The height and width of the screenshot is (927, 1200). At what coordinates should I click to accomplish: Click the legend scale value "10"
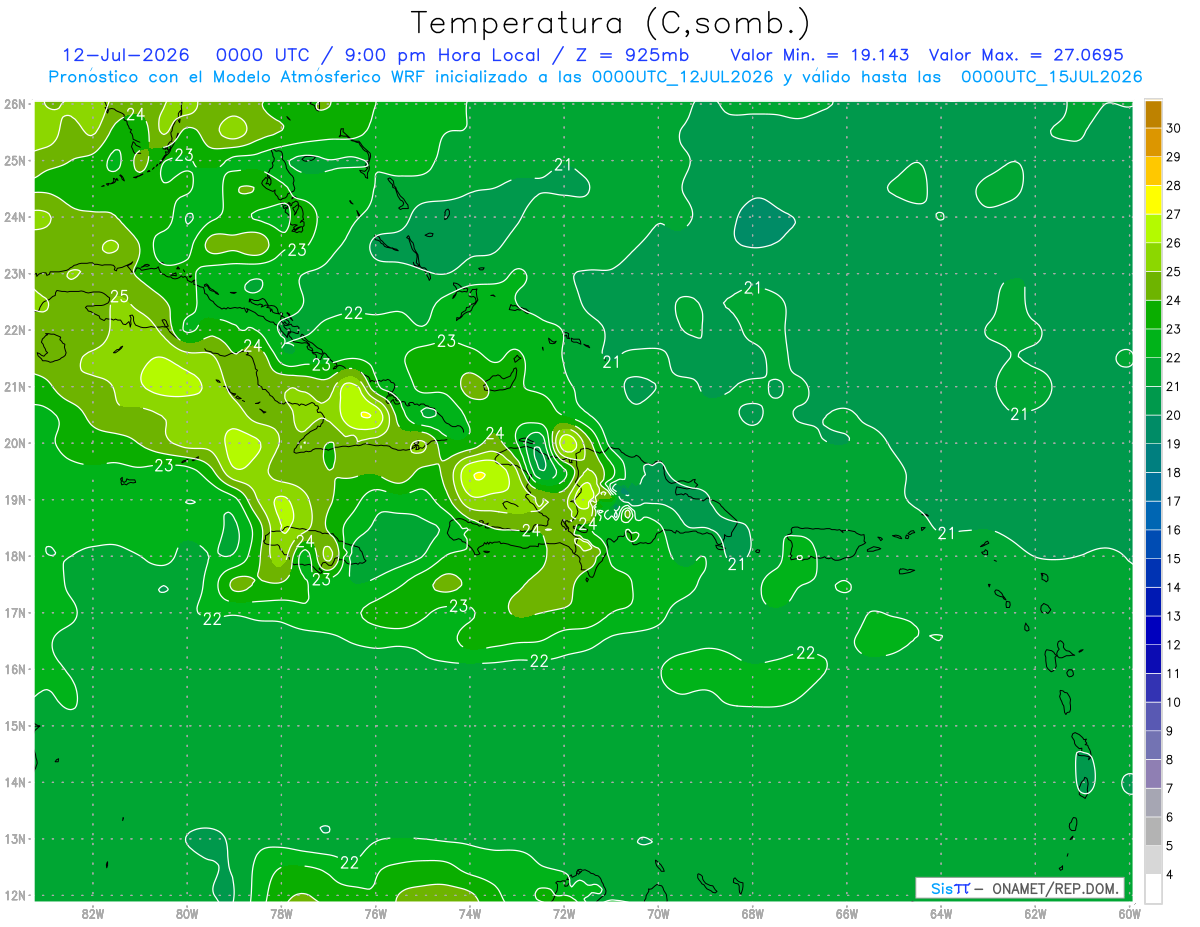pyautogui.click(x=1174, y=702)
